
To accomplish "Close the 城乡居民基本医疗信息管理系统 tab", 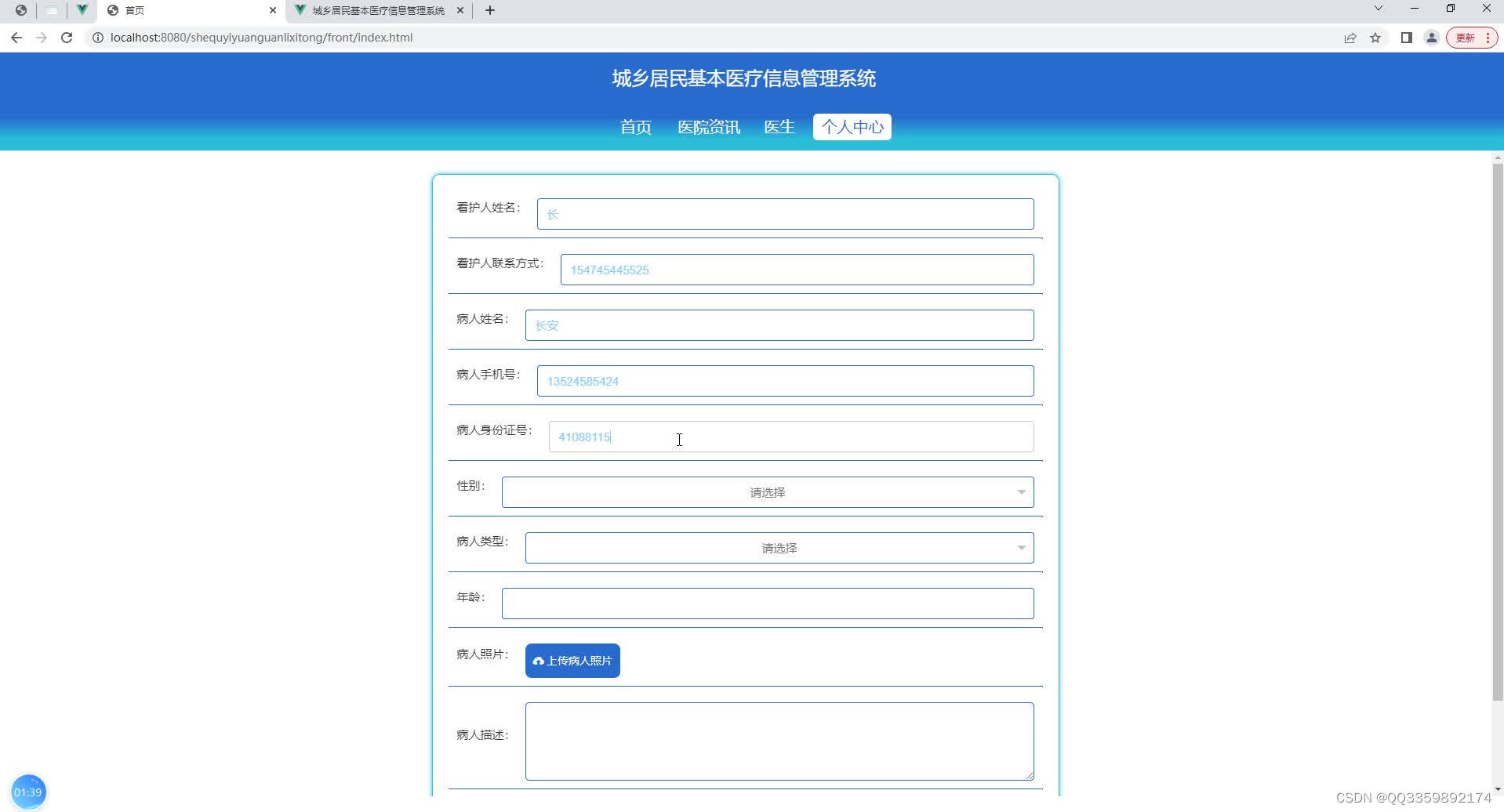I will tap(460, 10).
